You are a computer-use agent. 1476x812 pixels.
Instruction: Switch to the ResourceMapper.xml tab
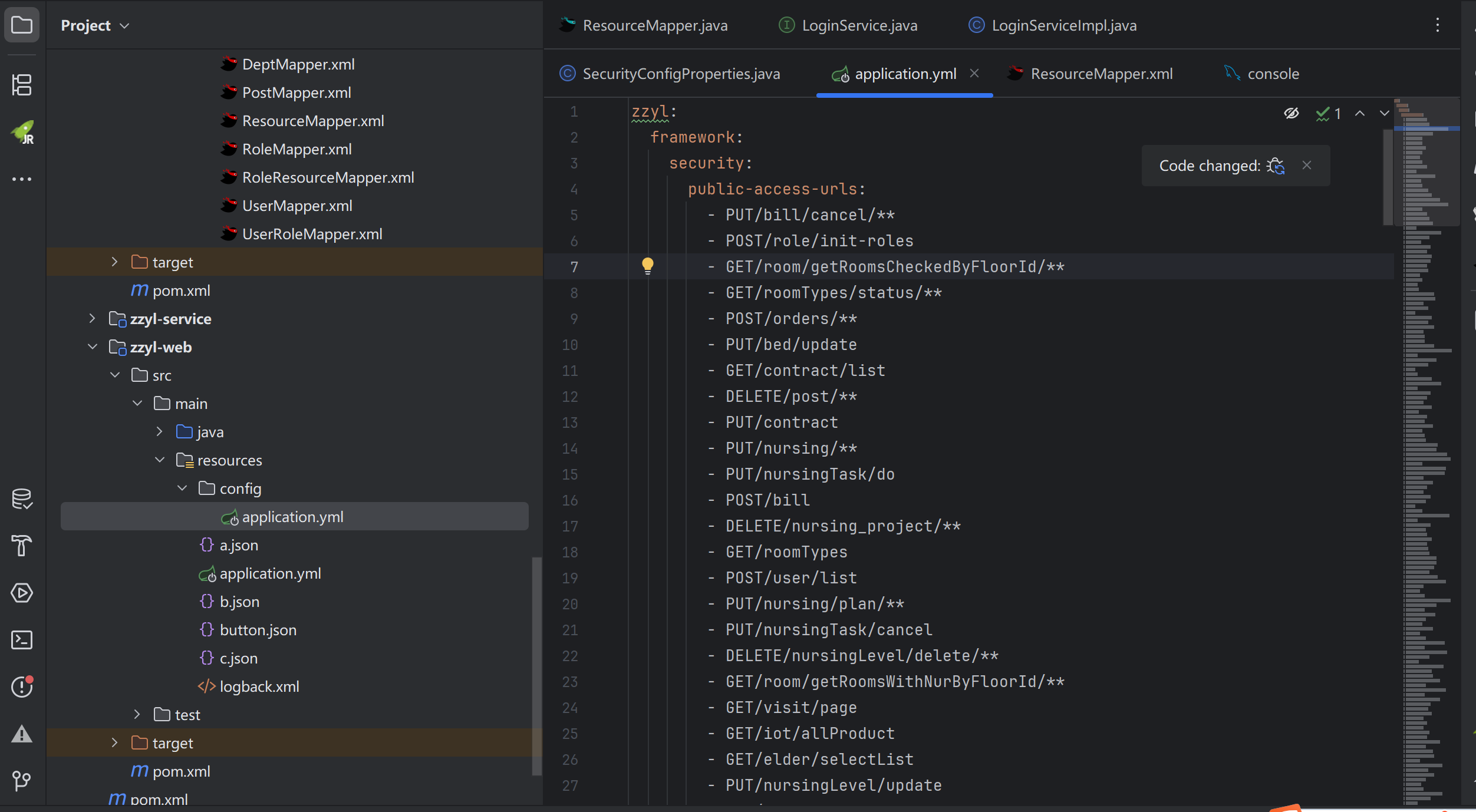tap(1101, 74)
